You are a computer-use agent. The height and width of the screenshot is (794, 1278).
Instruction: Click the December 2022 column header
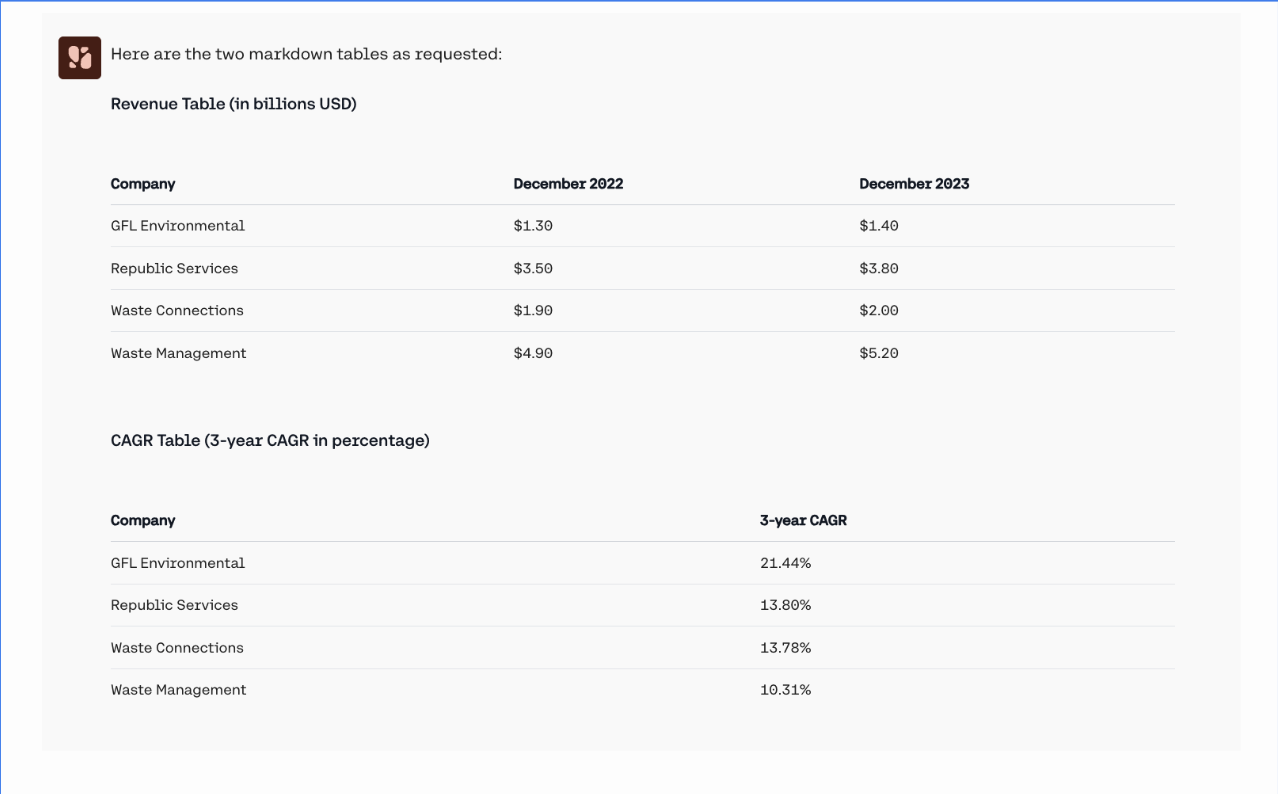pyautogui.click(x=568, y=184)
